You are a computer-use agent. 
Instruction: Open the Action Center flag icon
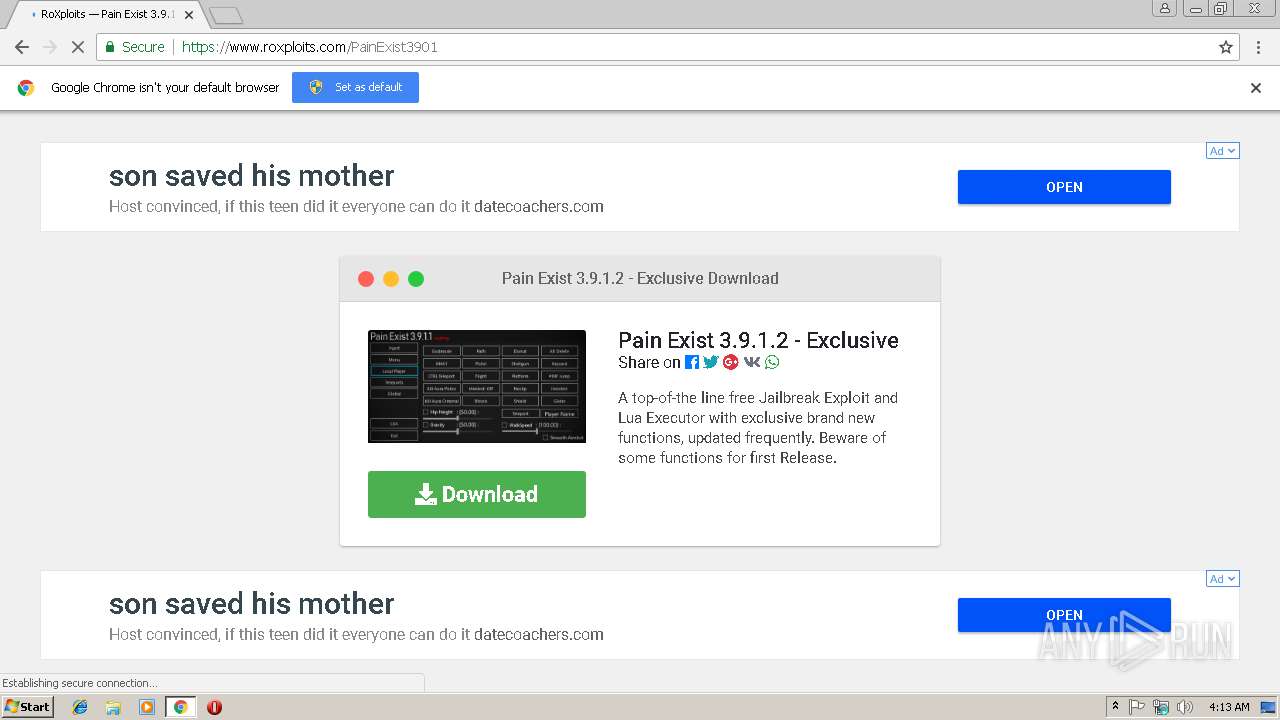tap(1137, 707)
